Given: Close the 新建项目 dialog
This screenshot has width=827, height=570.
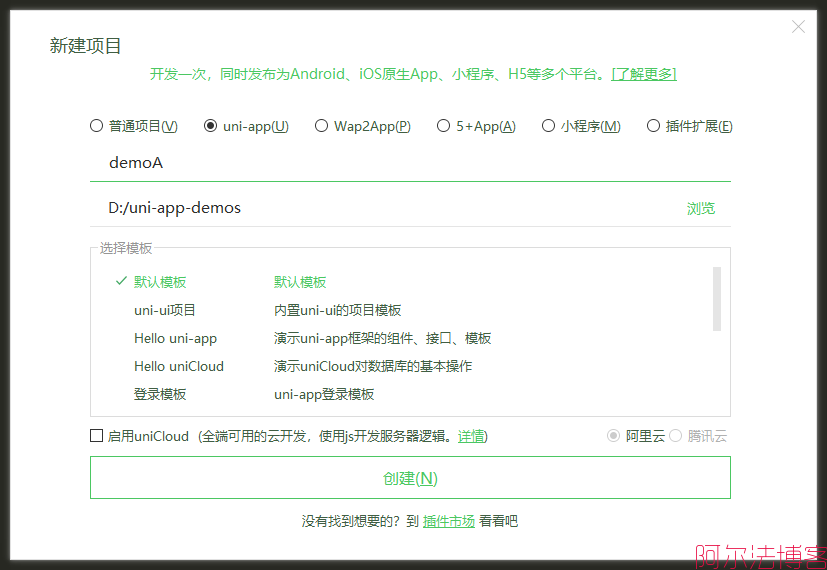Looking at the screenshot, I should 798,27.
